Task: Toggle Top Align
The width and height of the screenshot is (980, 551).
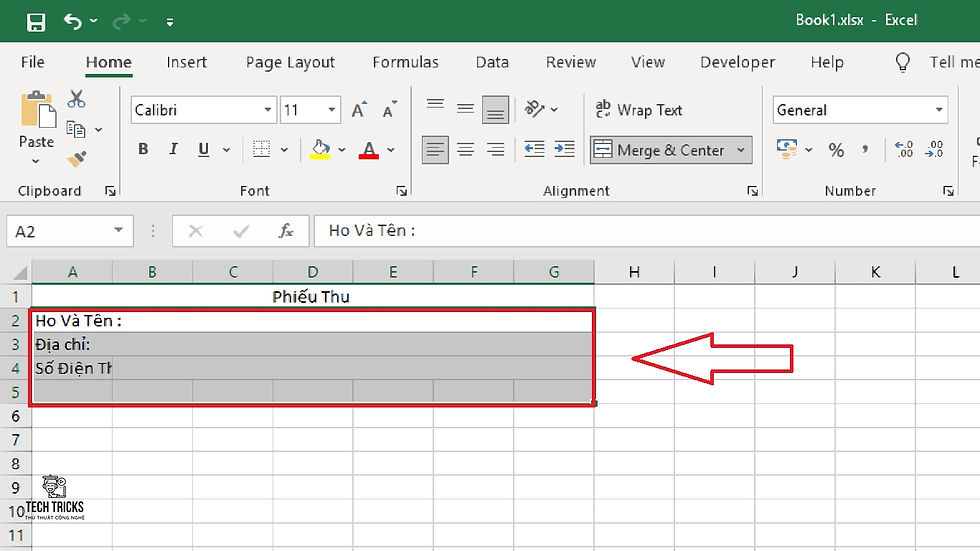Action: [x=436, y=106]
